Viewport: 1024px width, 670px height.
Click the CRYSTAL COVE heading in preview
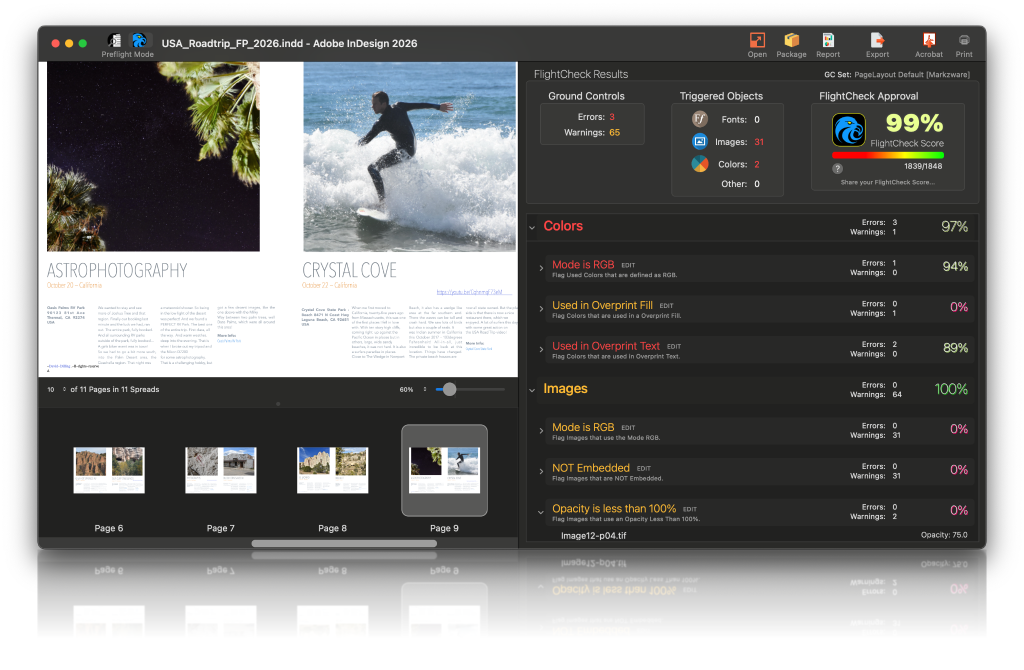(349, 270)
